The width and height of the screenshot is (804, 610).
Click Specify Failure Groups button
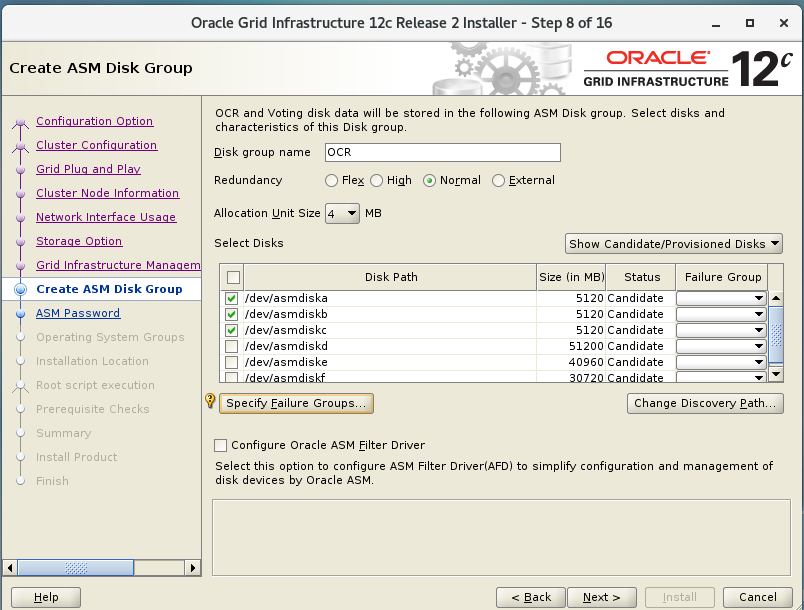296,403
